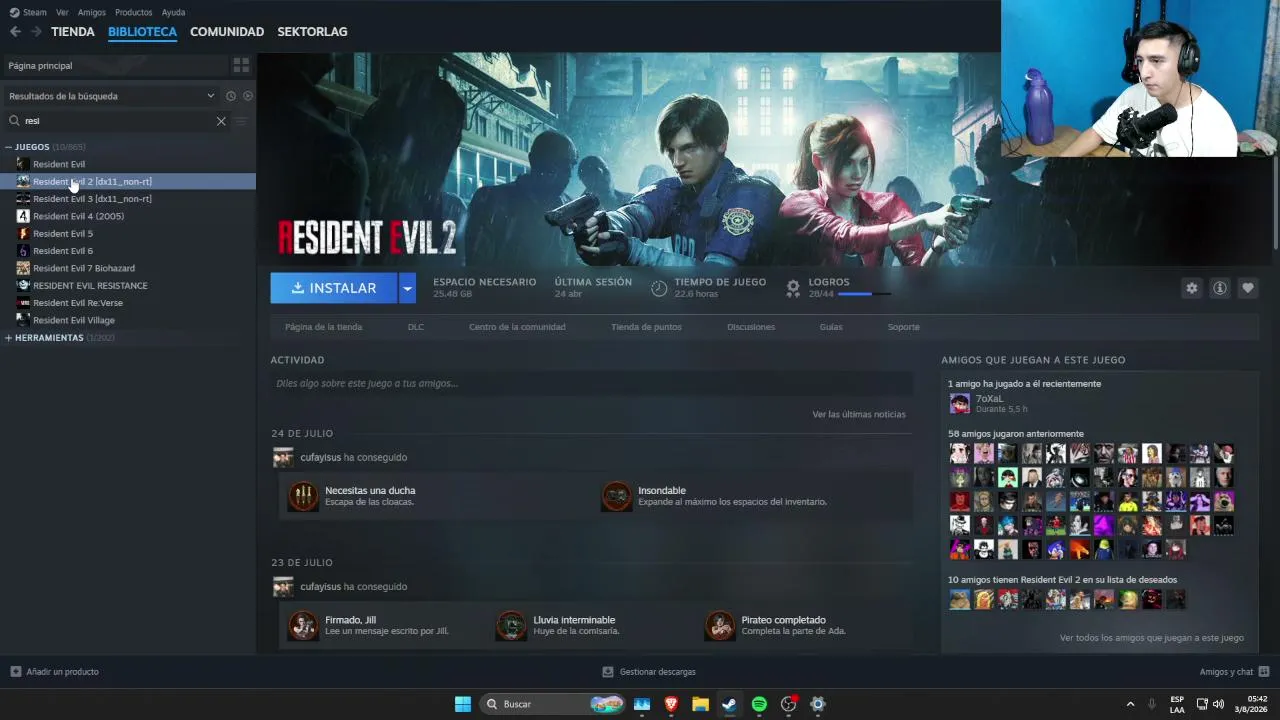Viewport: 1280px width, 720px height.
Task: Open the SEKTORLAG profile tab
Action: [312, 32]
